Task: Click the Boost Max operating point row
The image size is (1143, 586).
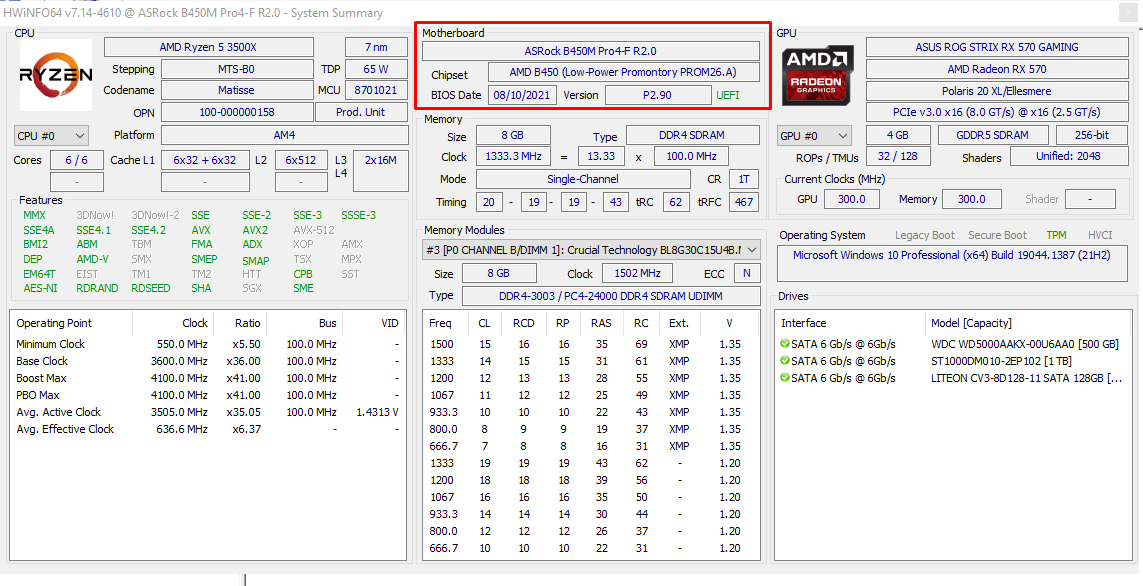Action: [x=208, y=378]
